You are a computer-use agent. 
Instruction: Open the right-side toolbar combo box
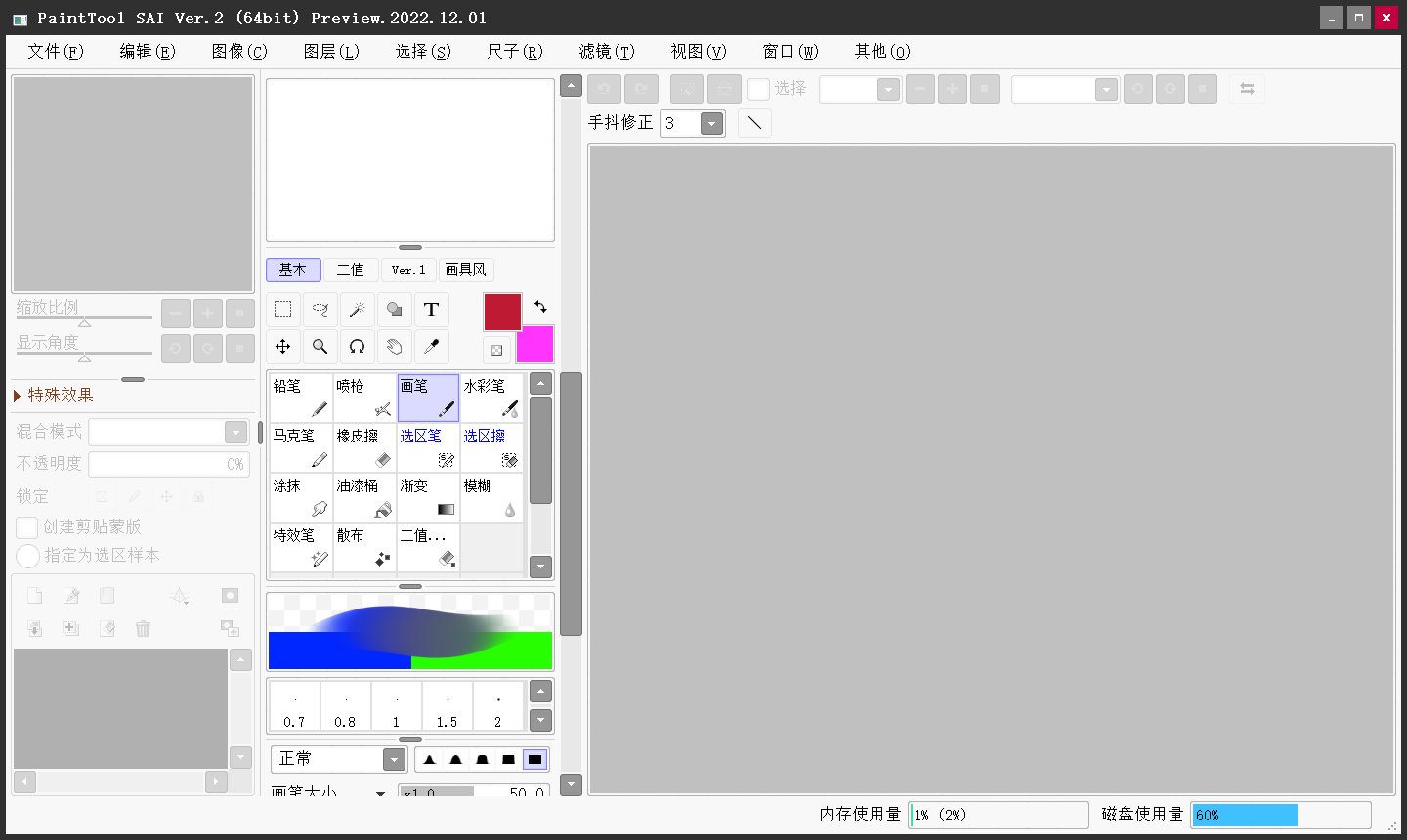point(1106,89)
